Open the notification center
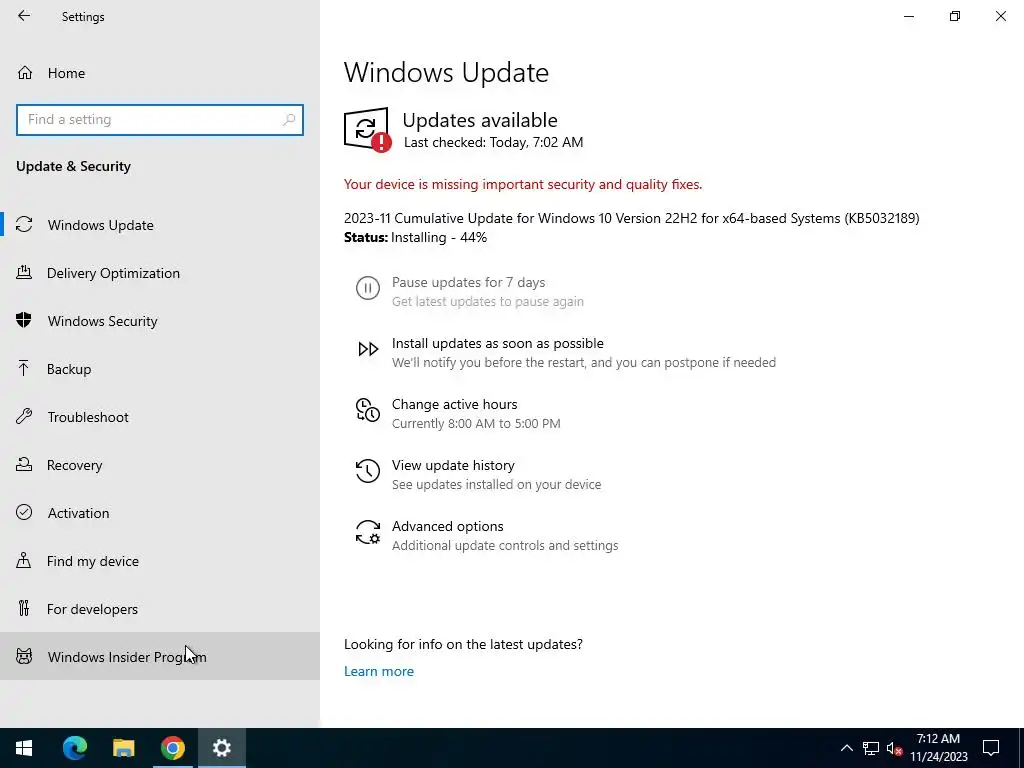The height and width of the screenshot is (768, 1024). coord(991,748)
